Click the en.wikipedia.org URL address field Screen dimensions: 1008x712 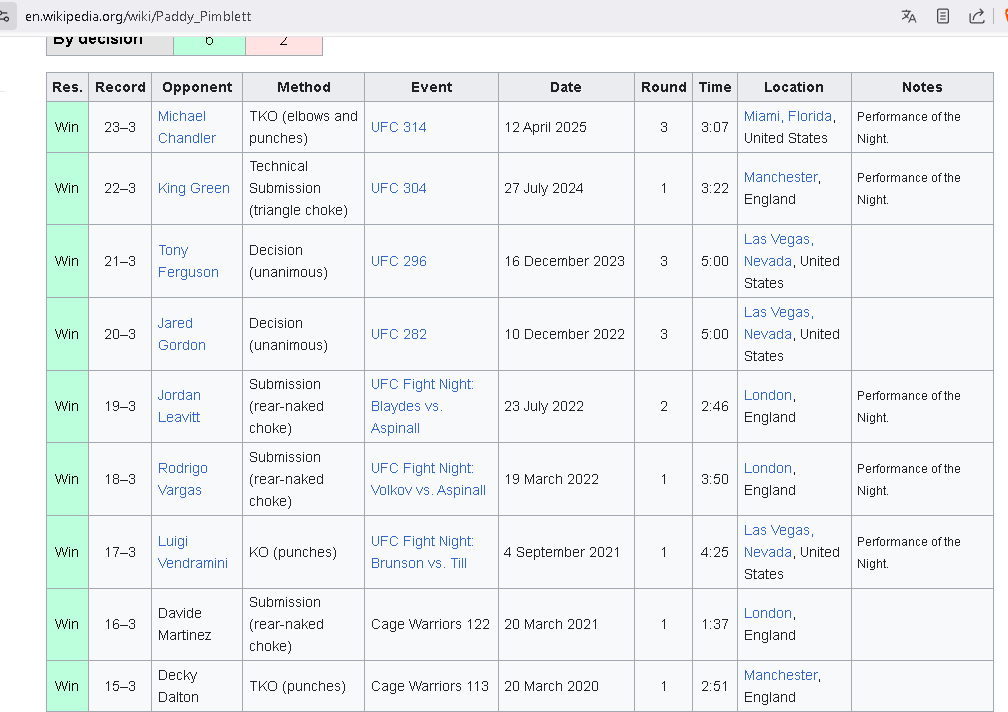coord(138,16)
